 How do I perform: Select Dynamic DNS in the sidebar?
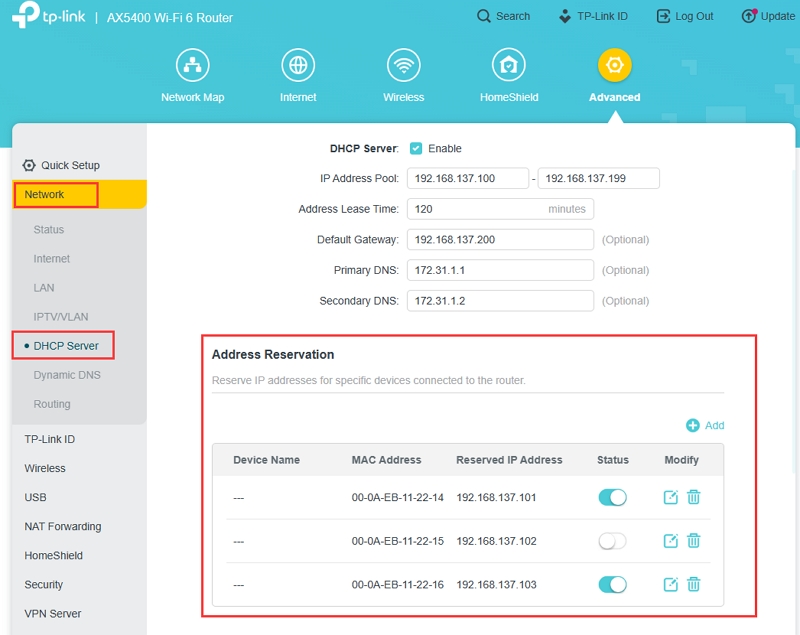click(x=67, y=376)
